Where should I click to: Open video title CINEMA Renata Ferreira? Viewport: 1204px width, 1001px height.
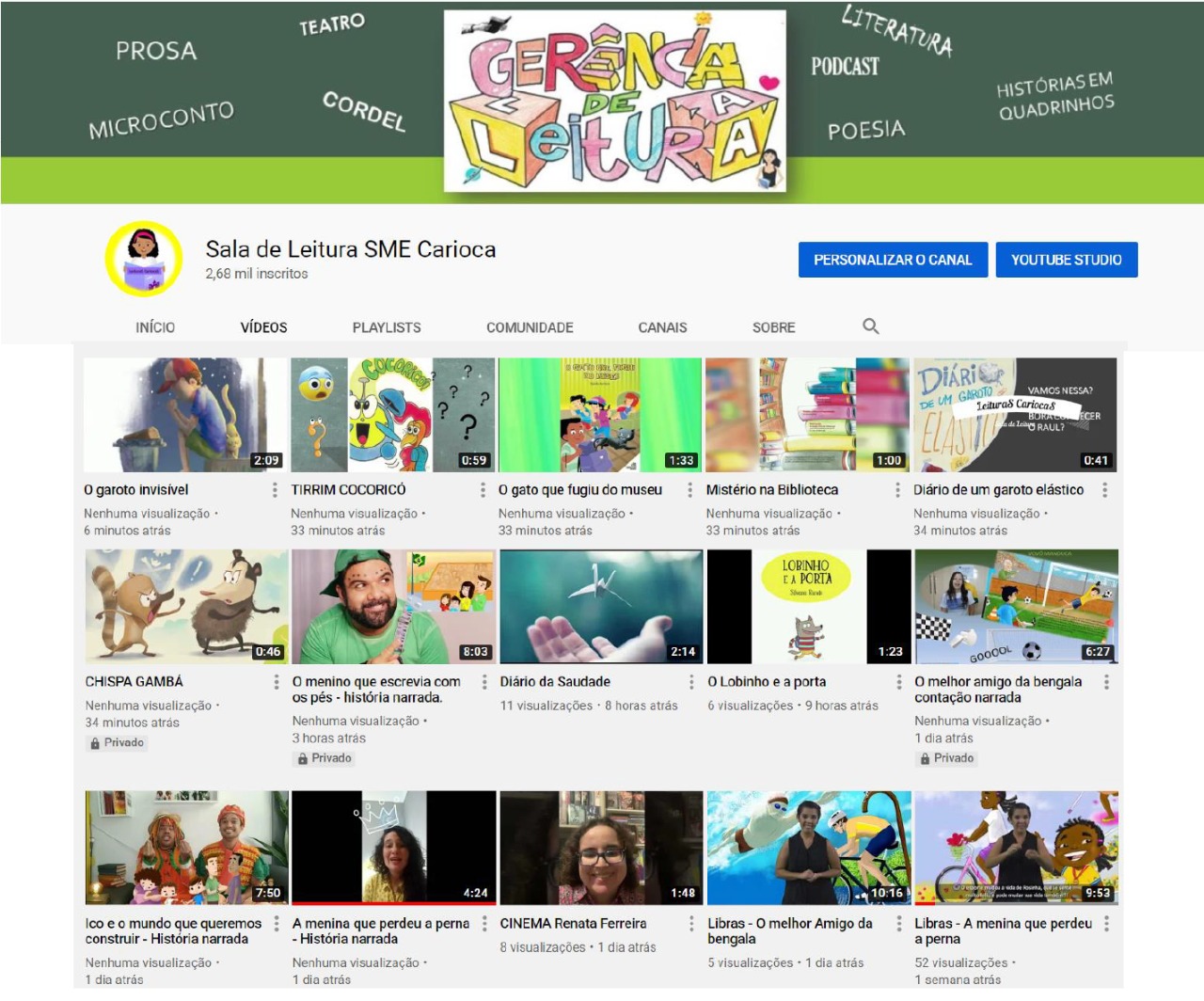573,924
